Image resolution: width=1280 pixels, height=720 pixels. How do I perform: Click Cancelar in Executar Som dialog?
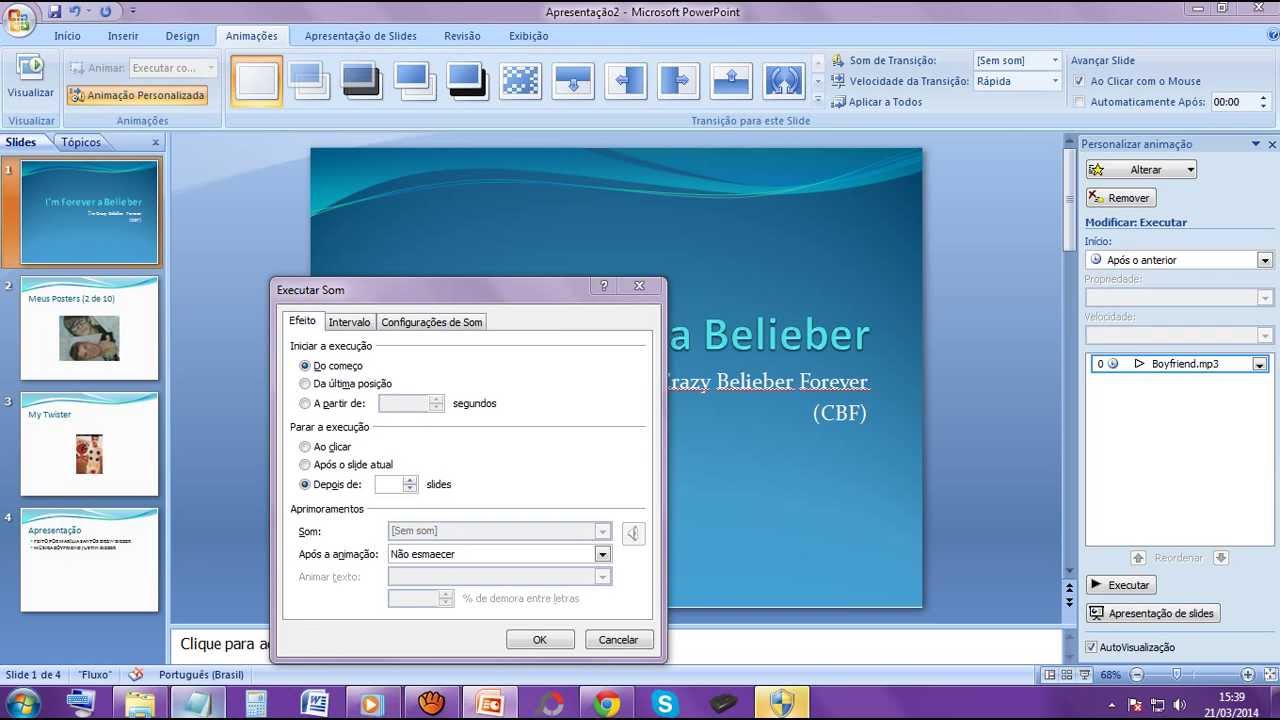point(618,640)
